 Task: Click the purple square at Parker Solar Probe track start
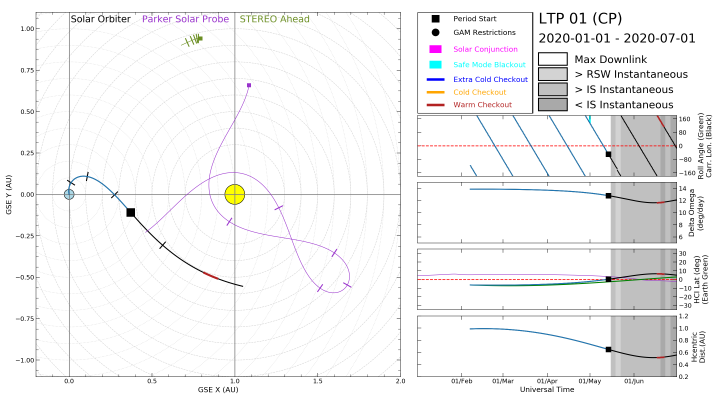click(249, 85)
